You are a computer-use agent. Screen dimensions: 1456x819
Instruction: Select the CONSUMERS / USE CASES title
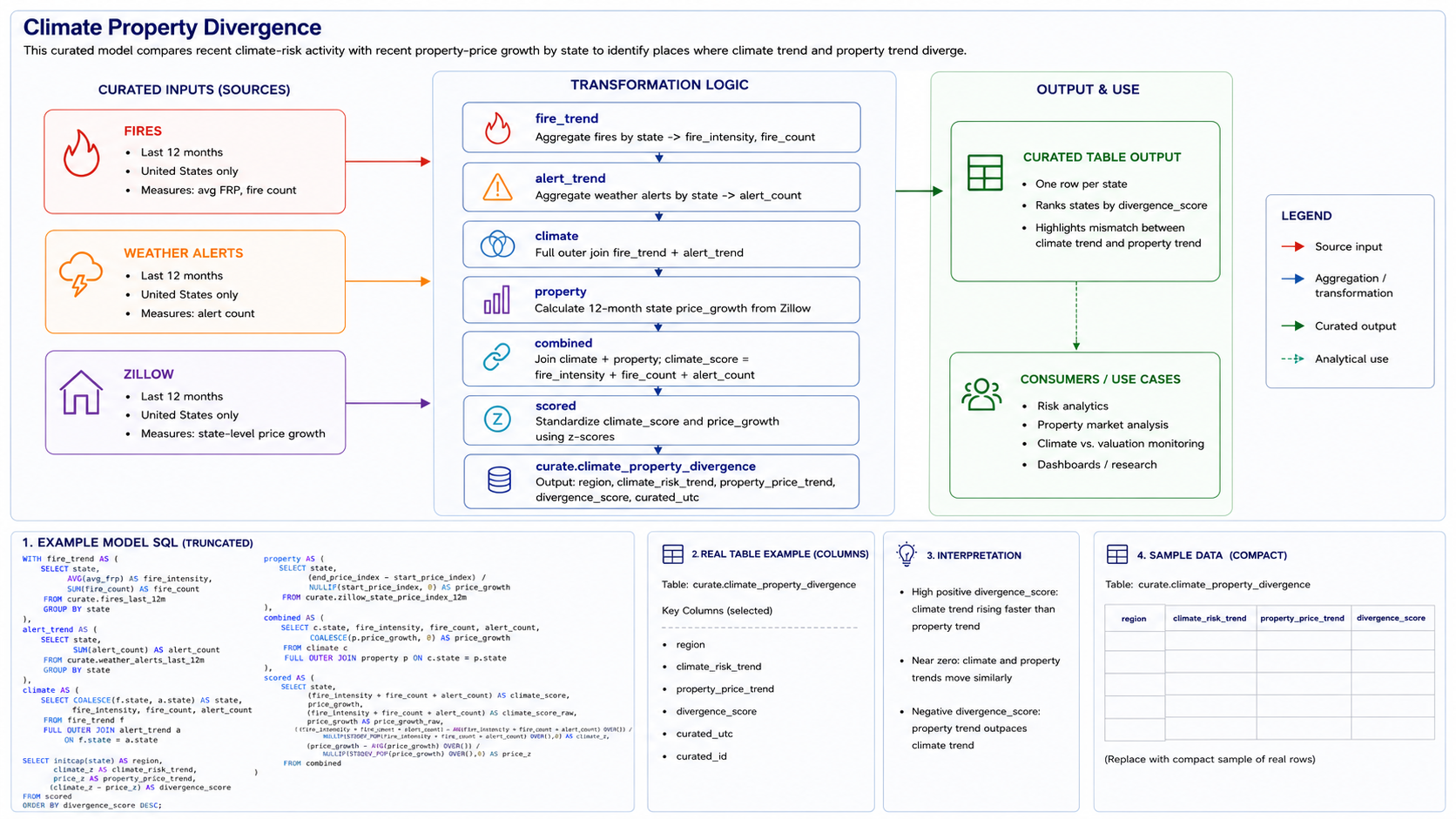click(1101, 379)
